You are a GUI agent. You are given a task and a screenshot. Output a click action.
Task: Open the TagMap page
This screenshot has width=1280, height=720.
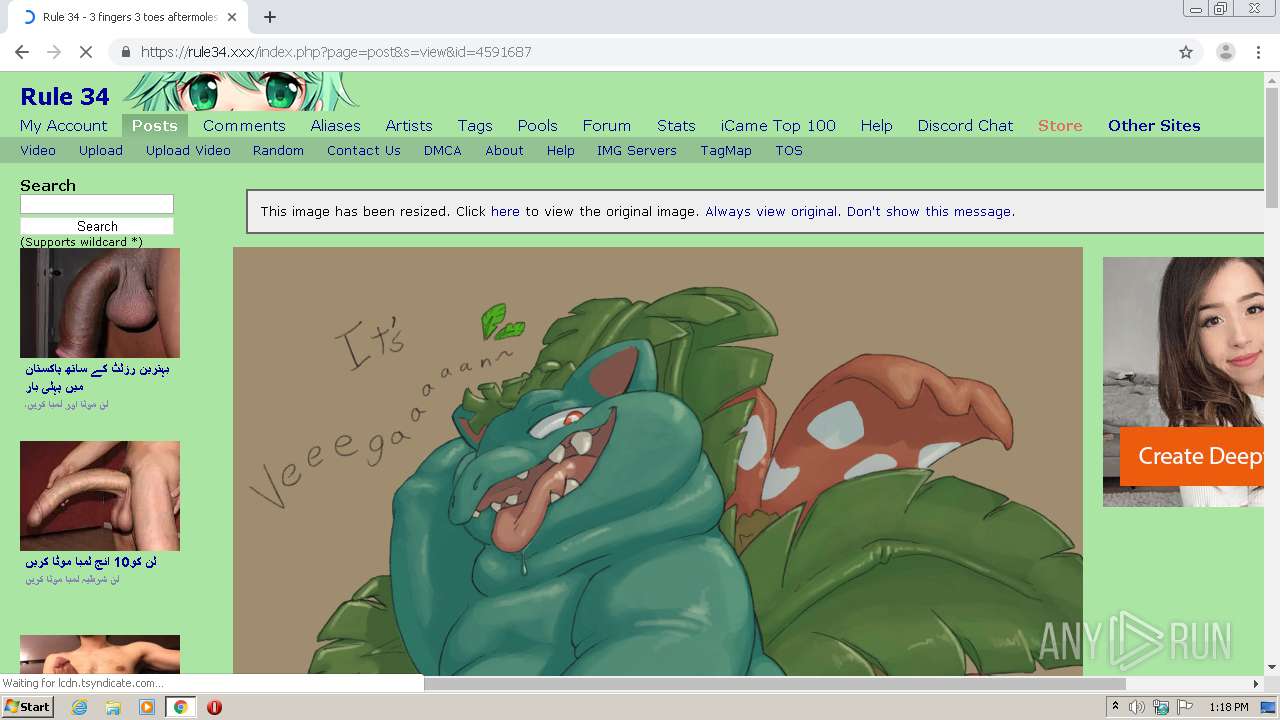coord(726,150)
